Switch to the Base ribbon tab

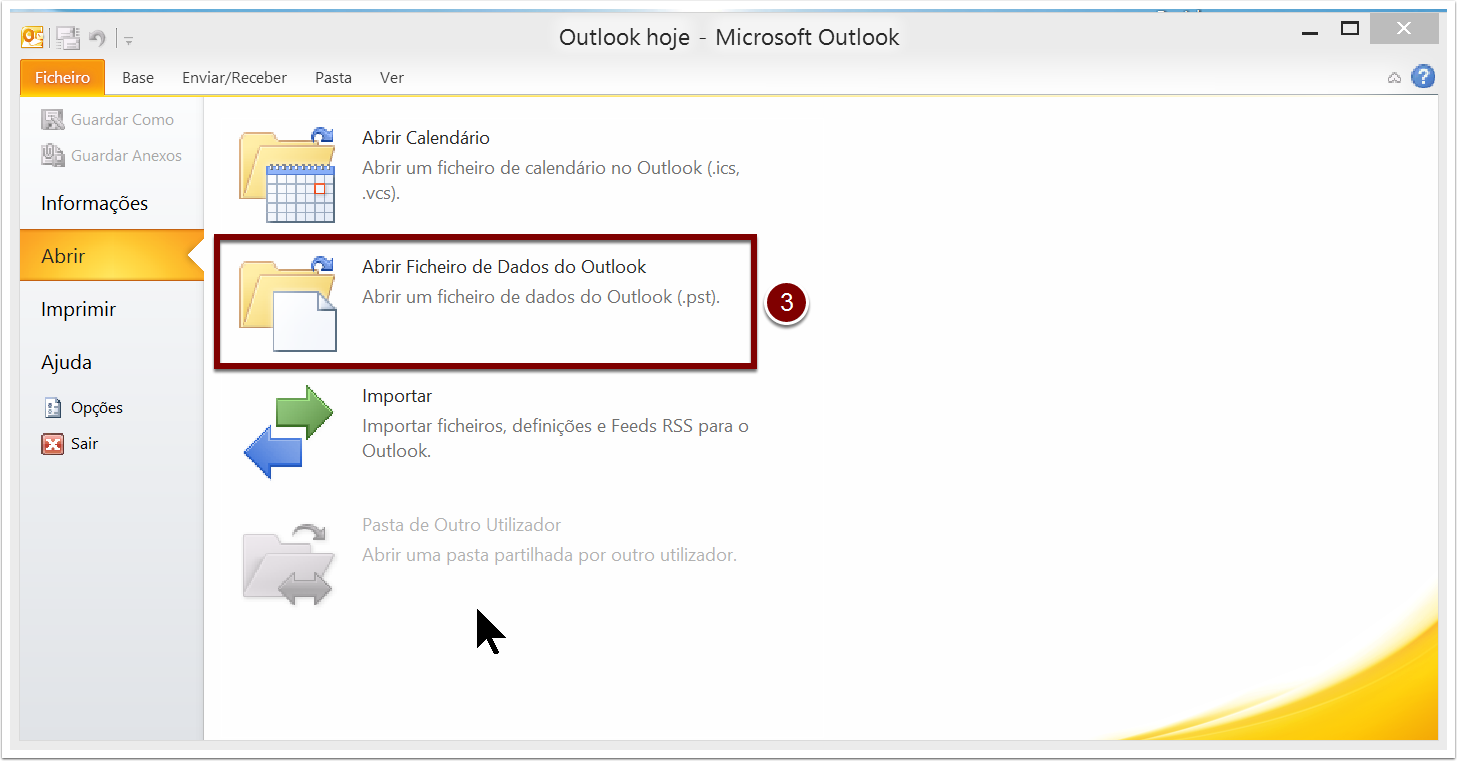click(138, 77)
